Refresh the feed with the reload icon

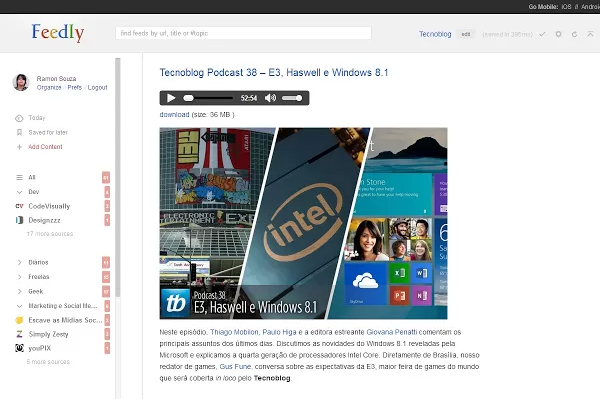point(574,34)
